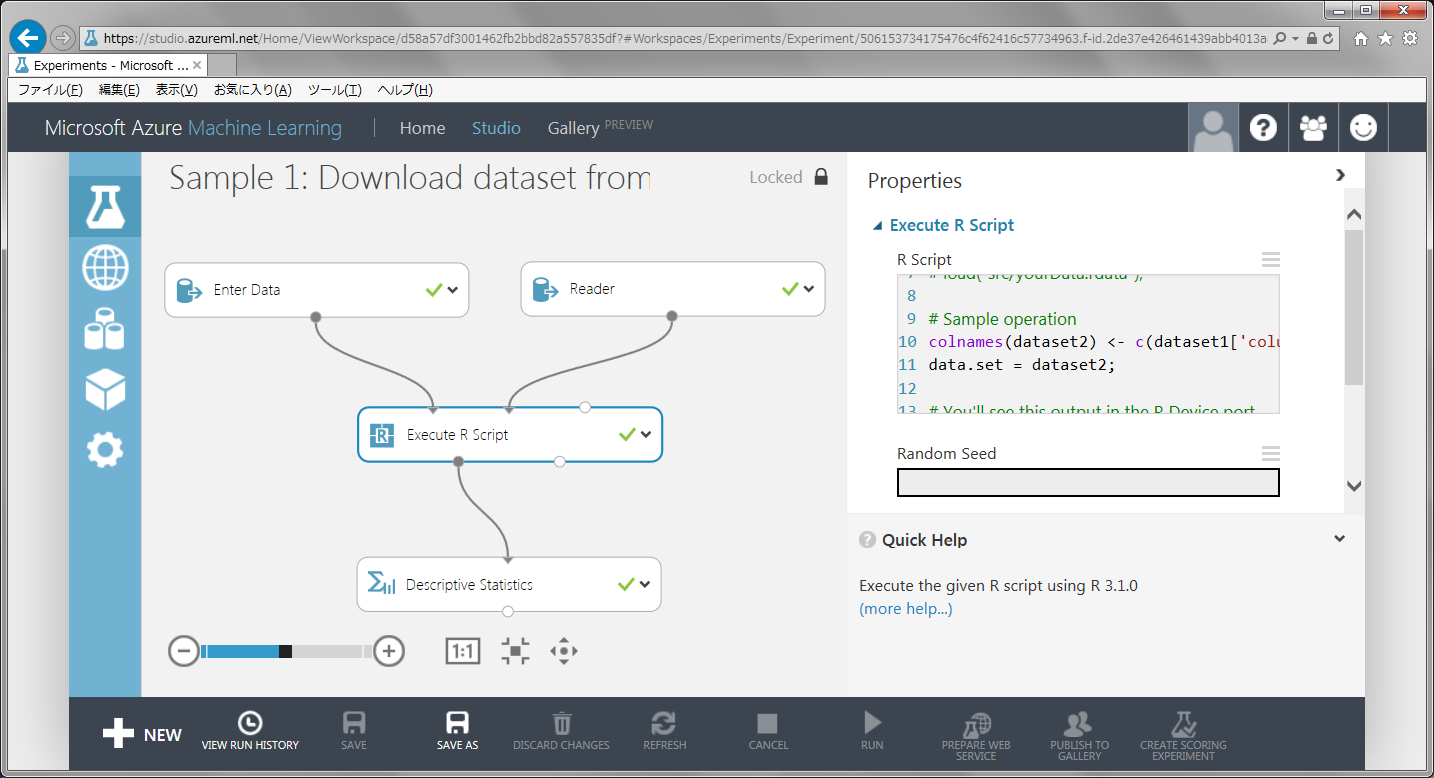The height and width of the screenshot is (778, 1434).
Task: Open the Studio tab
Action: click(496, 128)
